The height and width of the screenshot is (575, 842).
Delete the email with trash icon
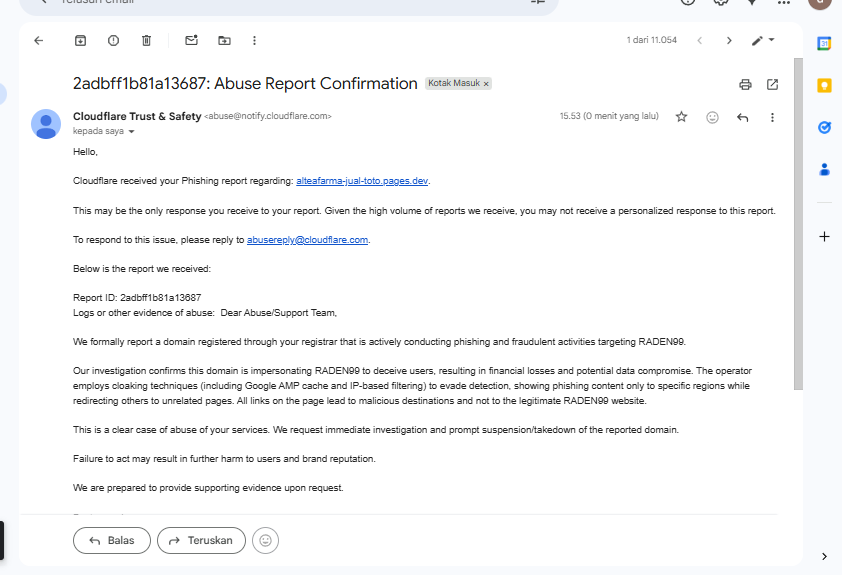pos(146,40)
